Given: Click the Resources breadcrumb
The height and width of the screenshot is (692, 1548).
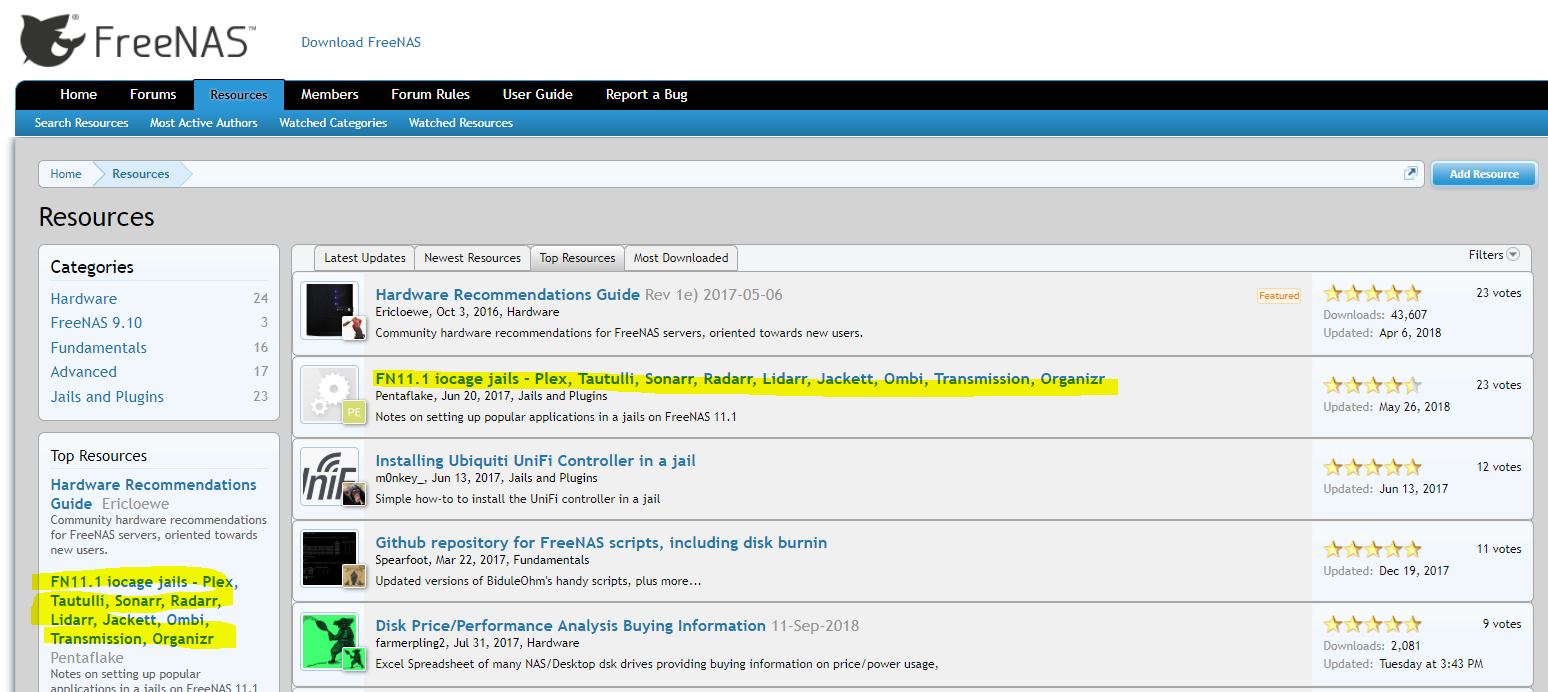Looking at the screenshot, I should click(141, 174).
